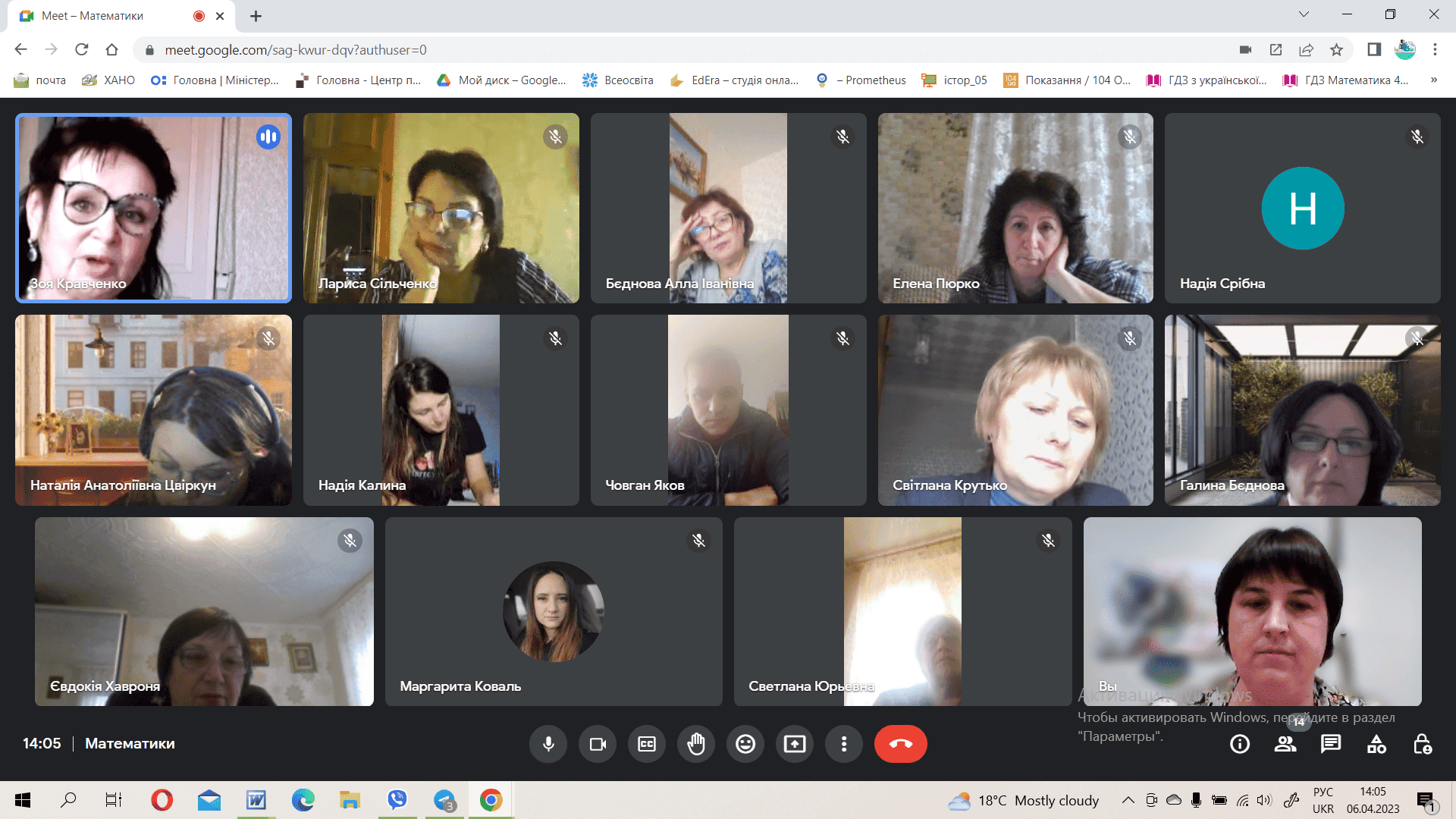Open Мой диск – Google bookmark

(x=501, y=80)
